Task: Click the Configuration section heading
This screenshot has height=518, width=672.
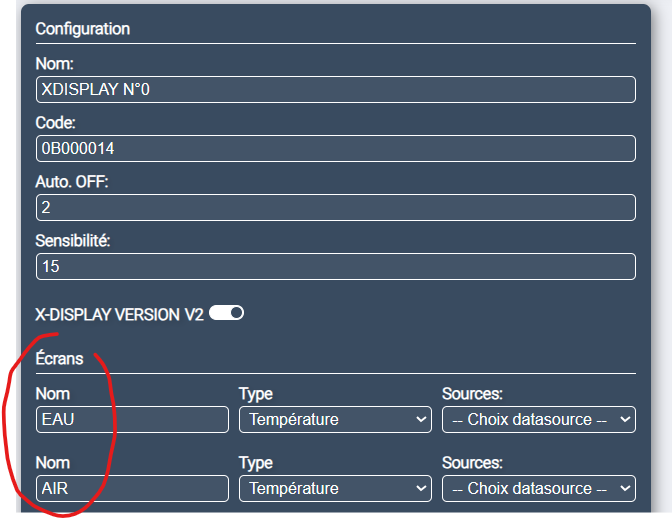Action: (x=83, y=29)
